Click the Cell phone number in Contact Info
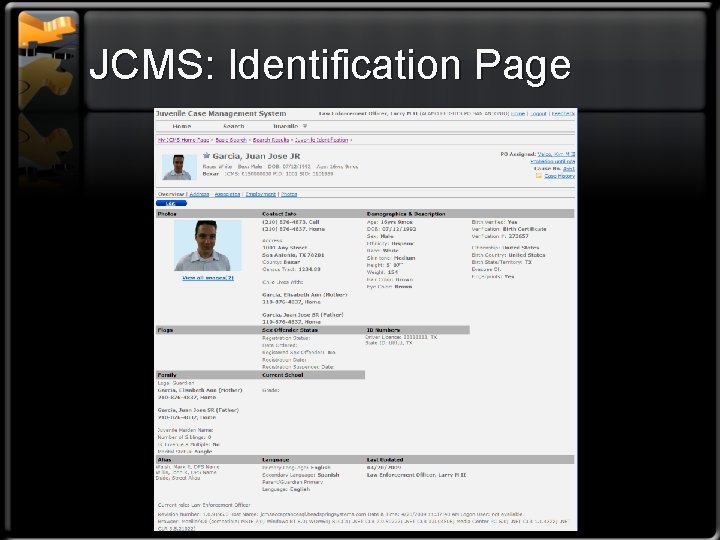The width and height of the screenshot is (720, 540). pyautogui.click(x=291, y=222)
